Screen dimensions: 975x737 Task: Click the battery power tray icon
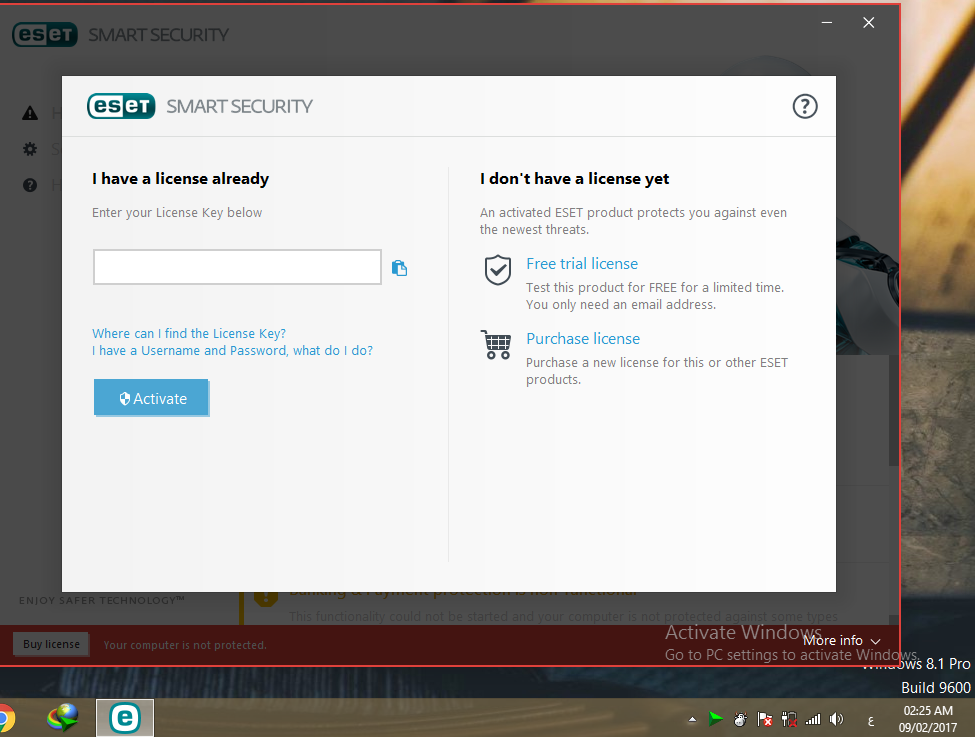coord(789,720)
